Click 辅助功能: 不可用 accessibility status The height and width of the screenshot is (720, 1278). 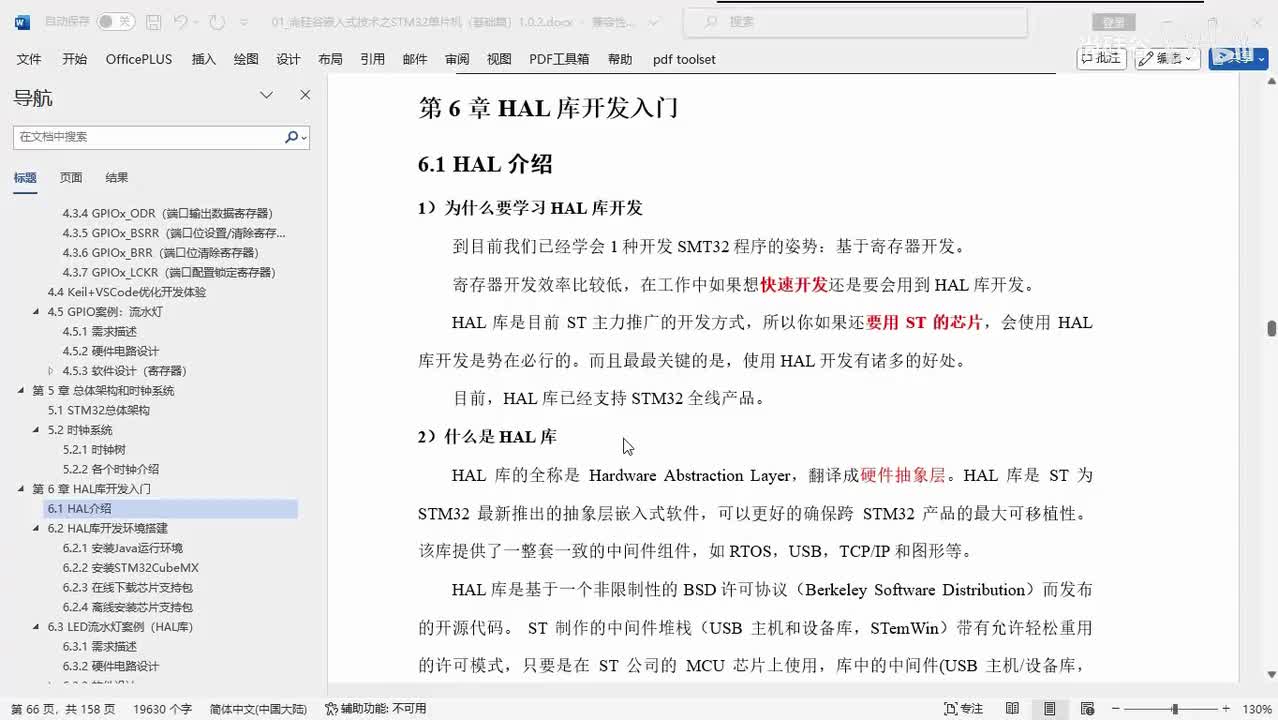(x=376, y=708)
